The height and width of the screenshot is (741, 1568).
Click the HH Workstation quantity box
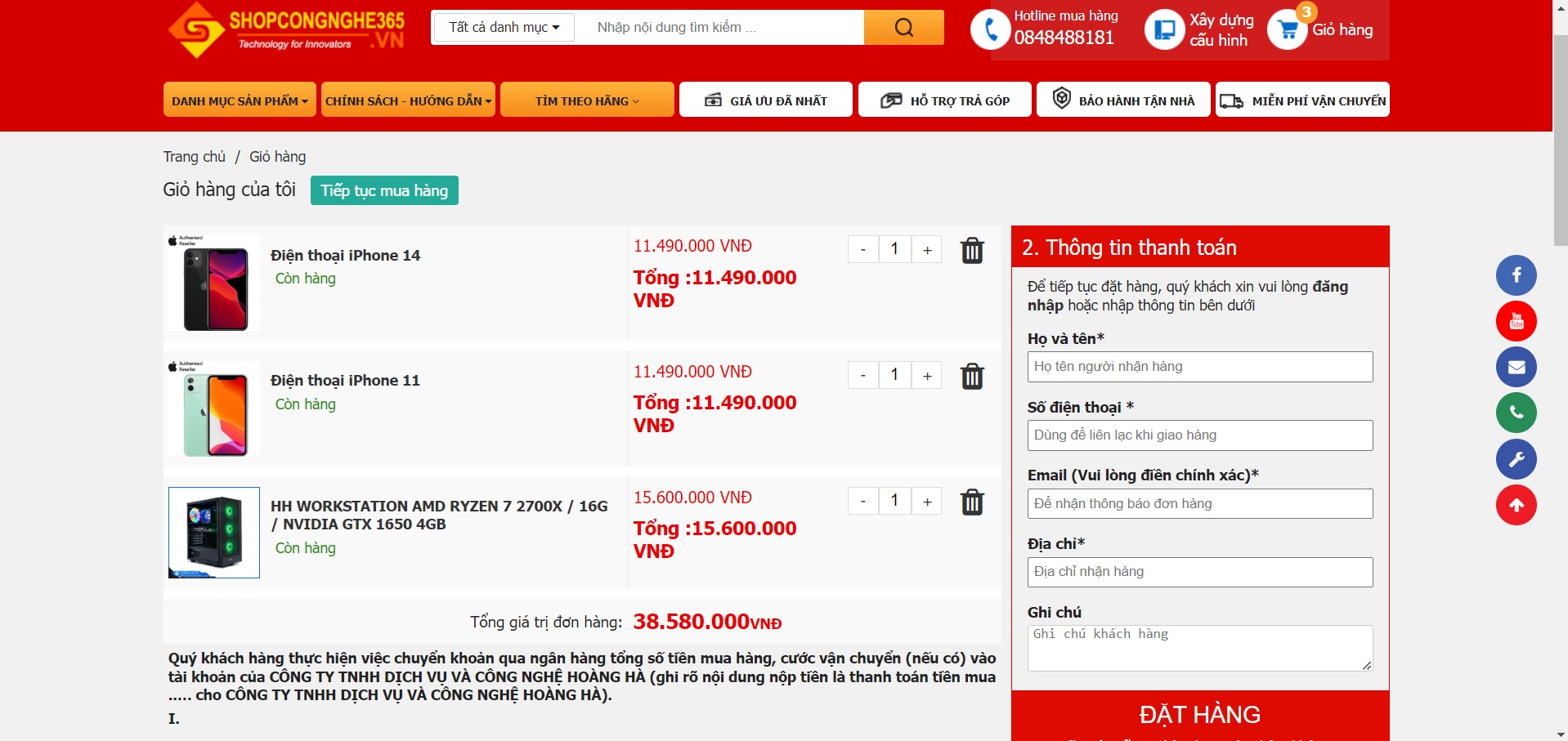coord(895,502)
